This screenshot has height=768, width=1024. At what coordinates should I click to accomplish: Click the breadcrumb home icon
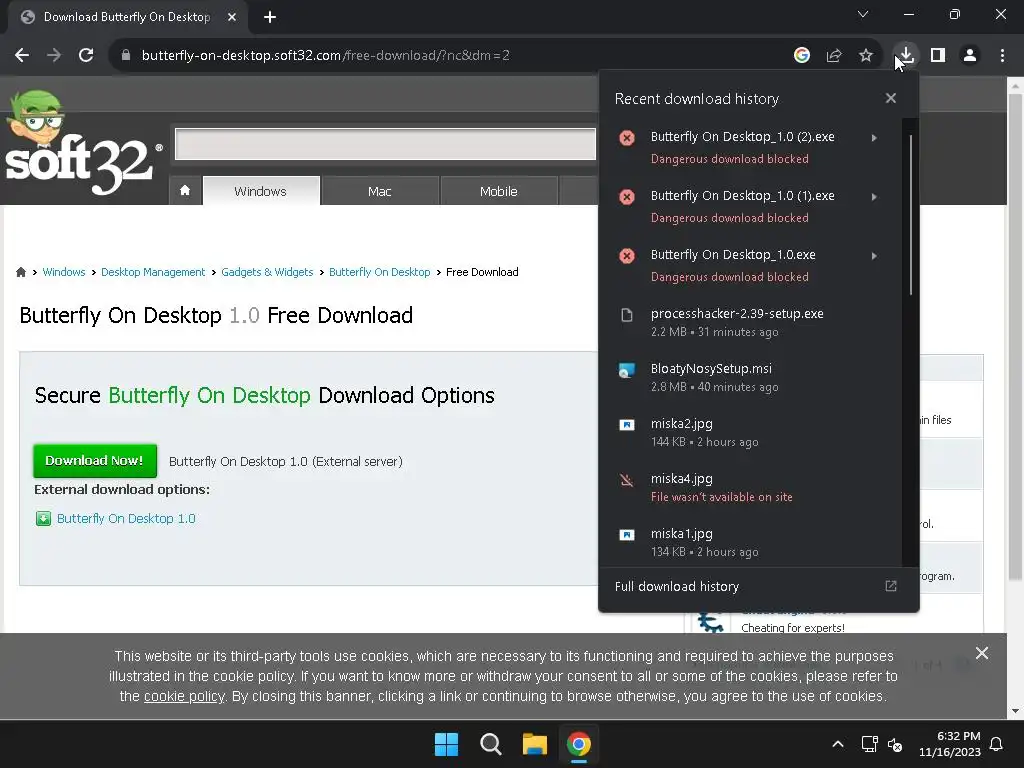[21, 272]
